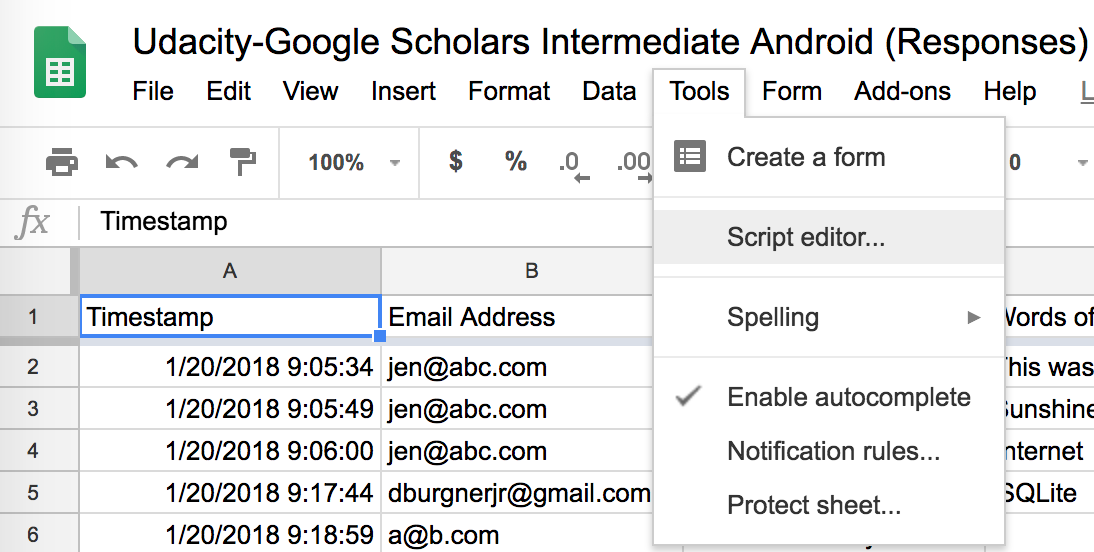This screenshot has width=1094, height=552.
Task: Select column B header
Action: click(531, 270)
